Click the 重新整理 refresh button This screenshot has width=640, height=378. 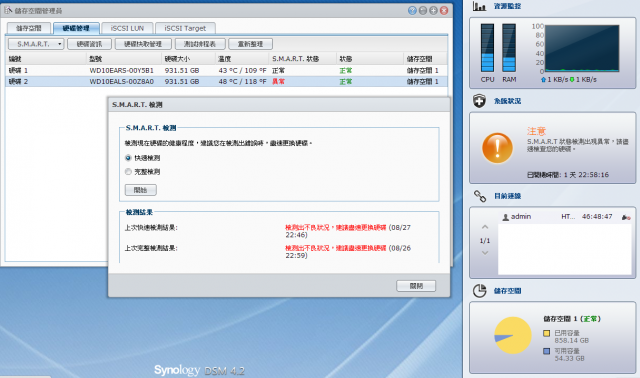(x=250, y=44)
